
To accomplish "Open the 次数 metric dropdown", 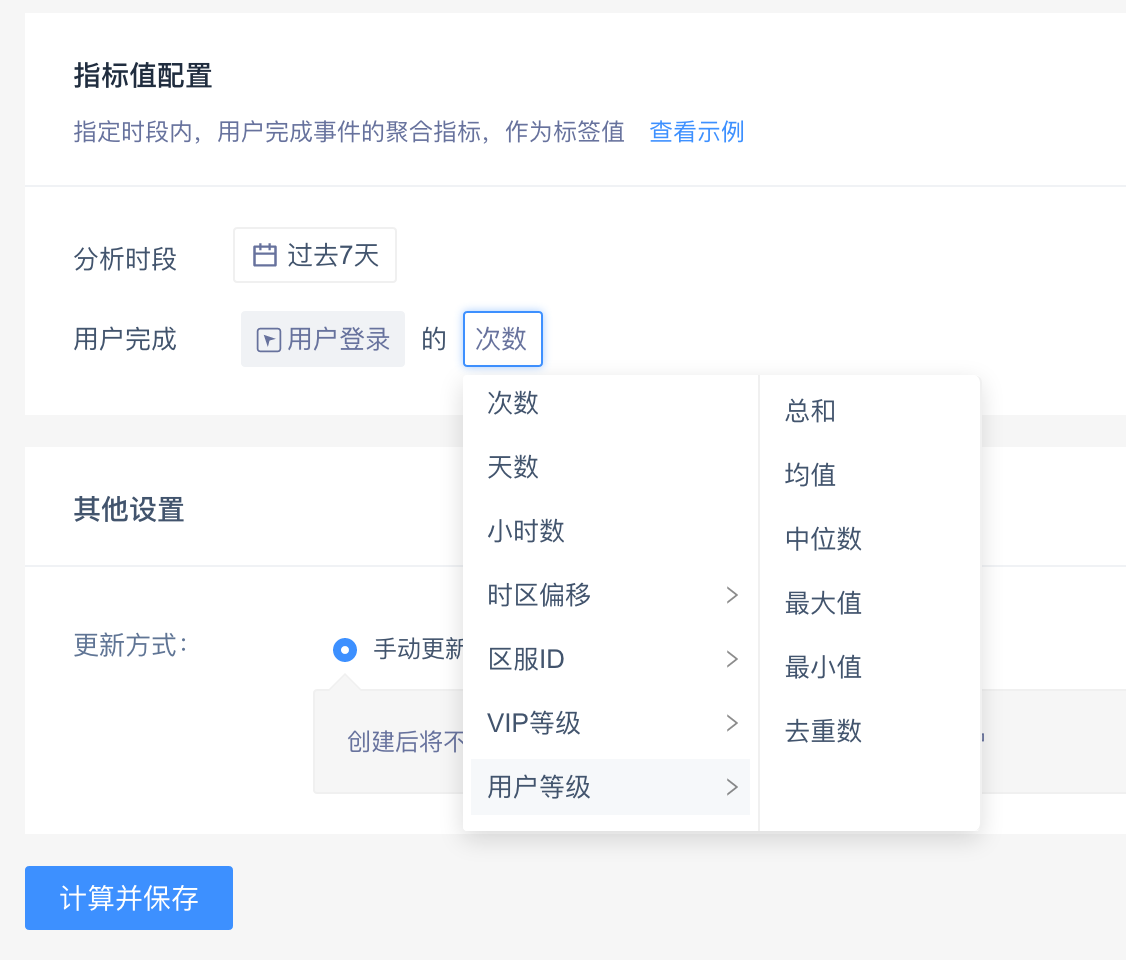I will click(x=502, y=339).
